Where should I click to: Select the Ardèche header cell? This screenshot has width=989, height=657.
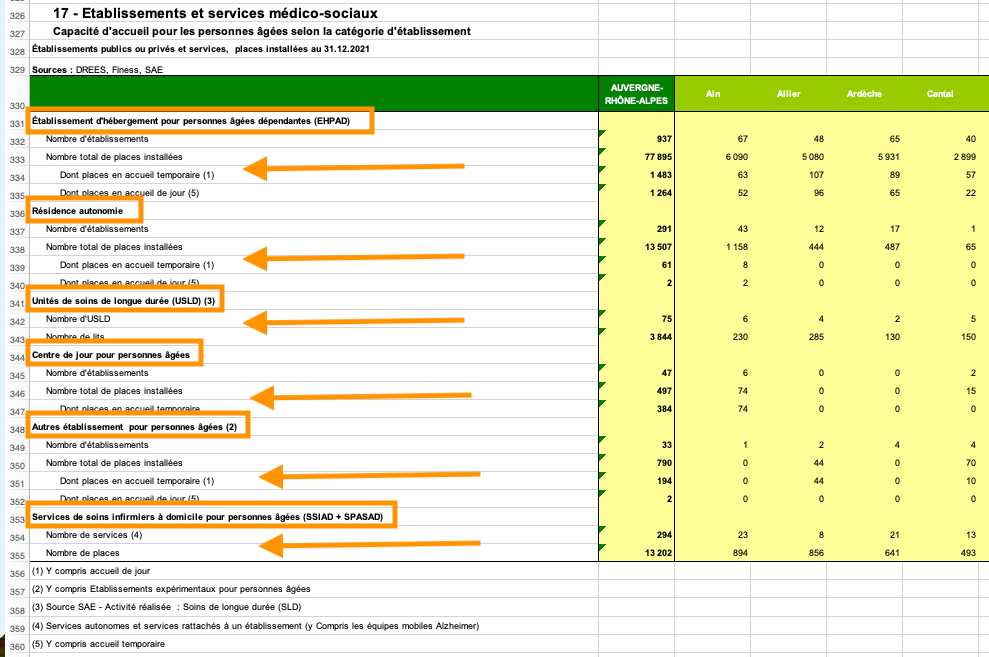click(864, 93)
